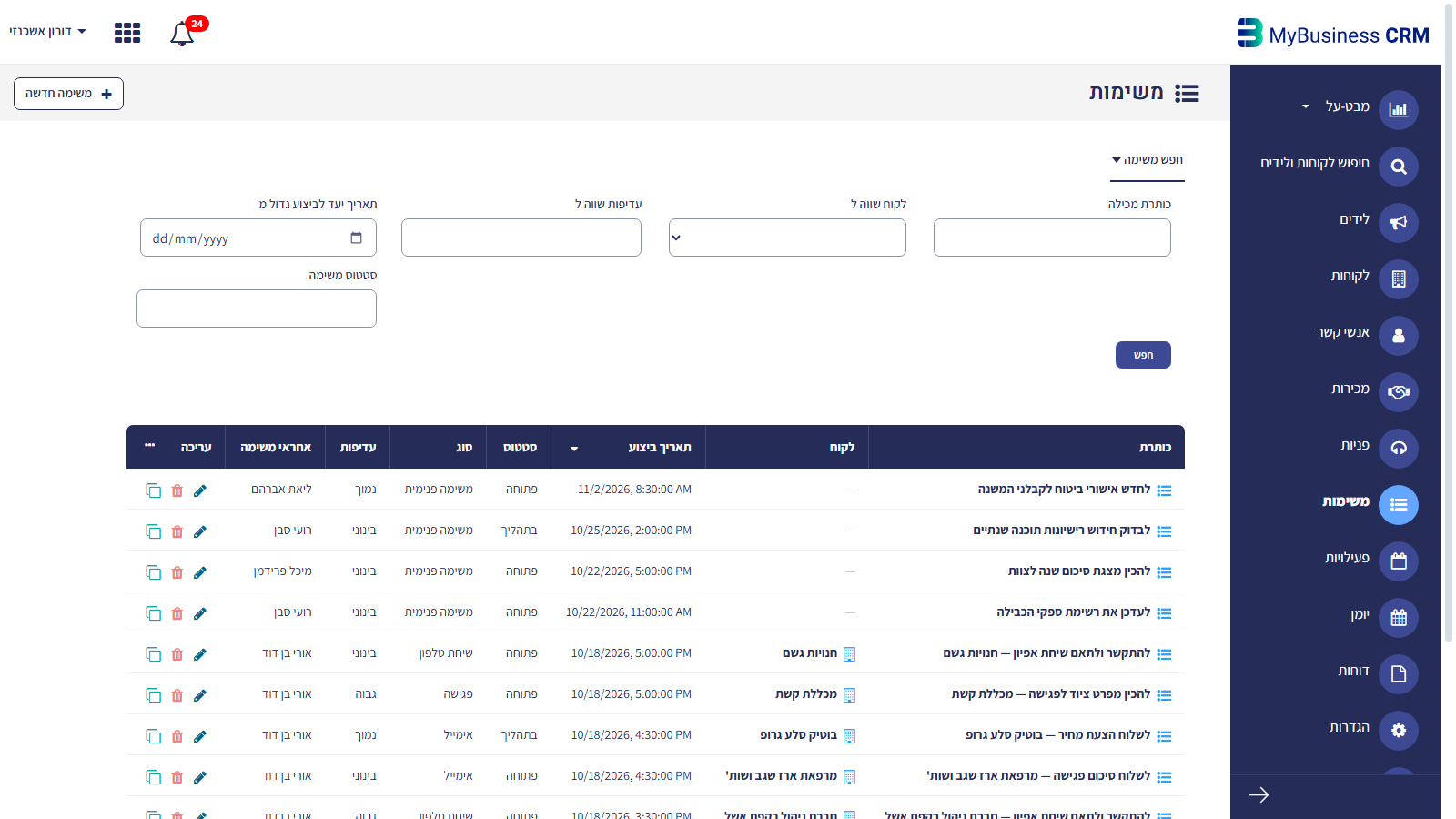Open Leads megaphone icon in sidebar
Screen dimensions: 1456x819
coord(1399,223)
